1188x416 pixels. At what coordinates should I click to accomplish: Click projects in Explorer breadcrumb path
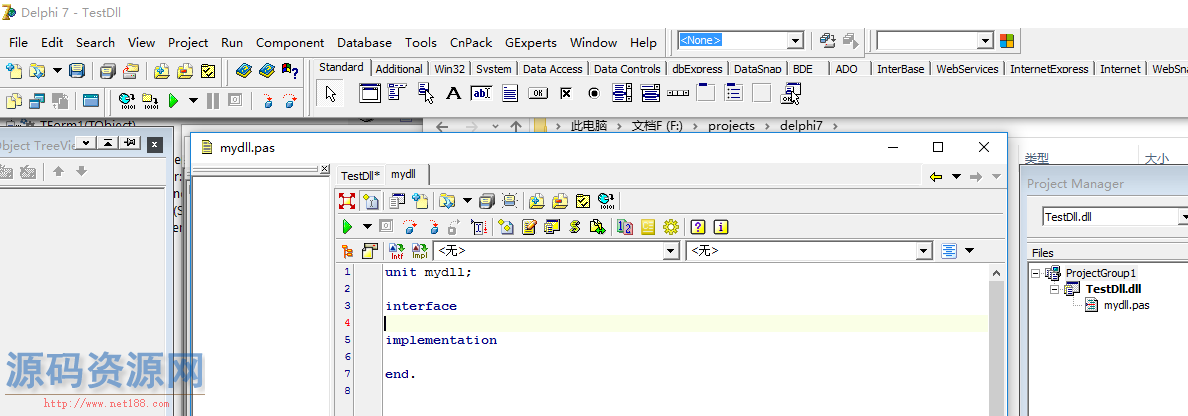pyautogui.click(x=731, y=126)
